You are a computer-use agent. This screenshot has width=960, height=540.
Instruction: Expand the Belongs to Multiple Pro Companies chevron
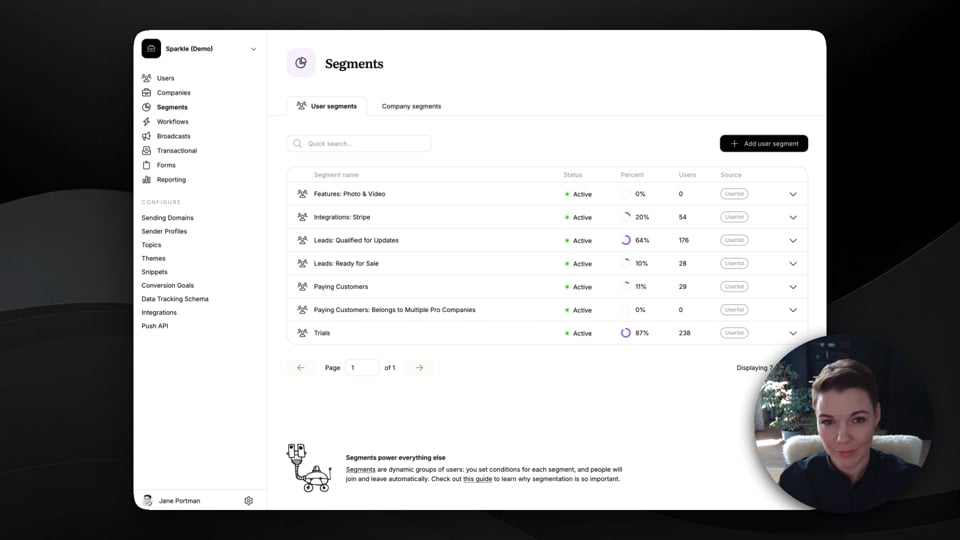(793, 310)
